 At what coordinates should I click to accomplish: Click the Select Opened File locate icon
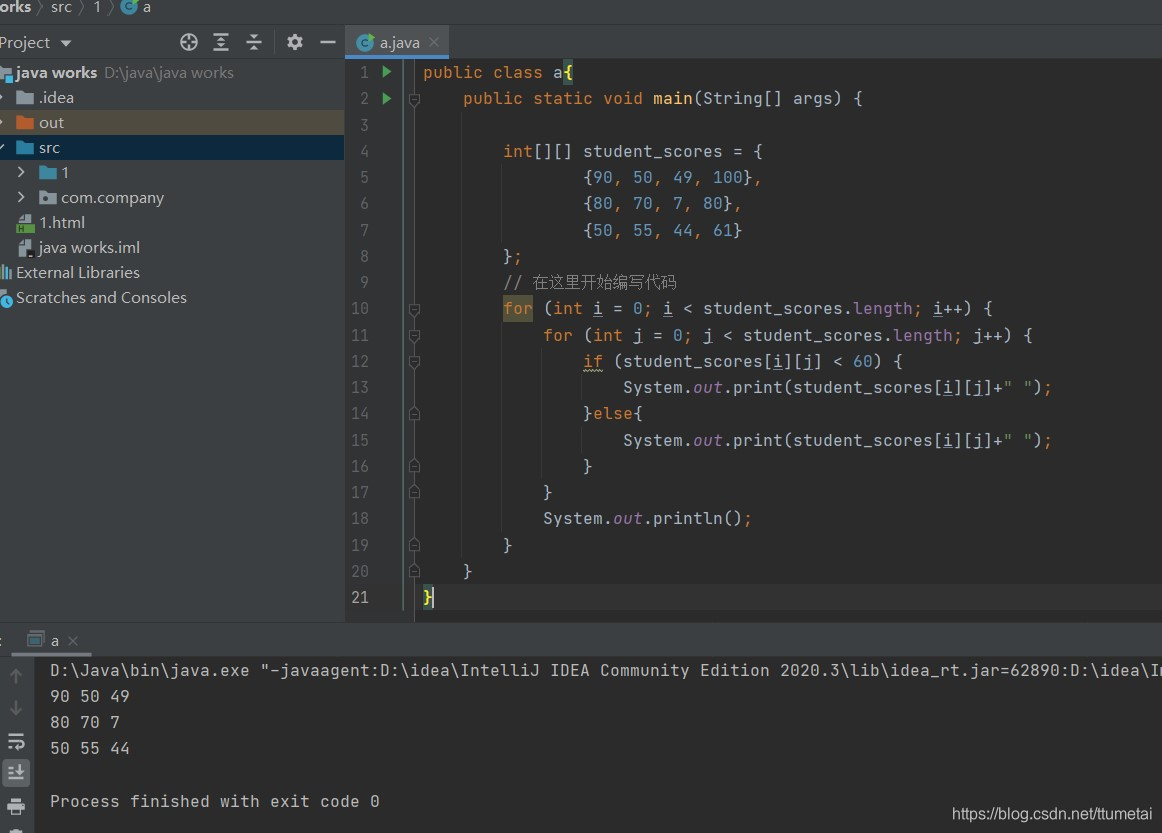(189, 42)
